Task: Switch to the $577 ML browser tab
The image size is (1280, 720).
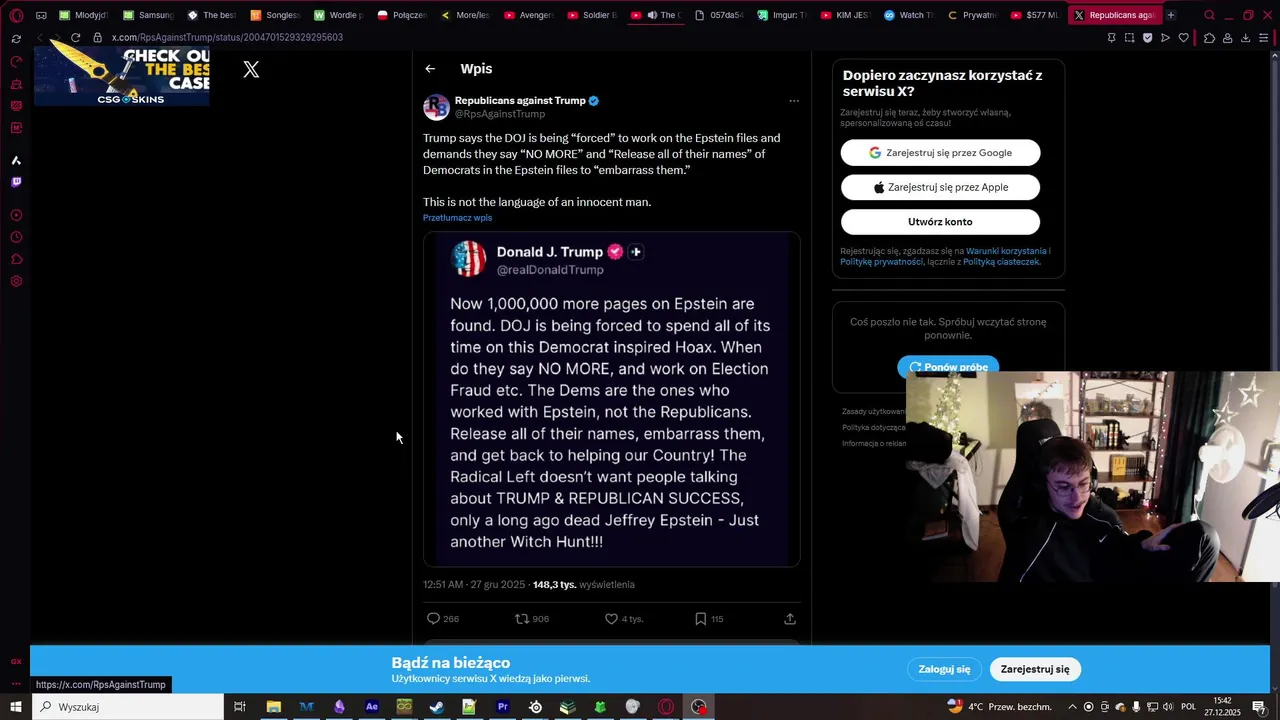Action: point(1035,15)
